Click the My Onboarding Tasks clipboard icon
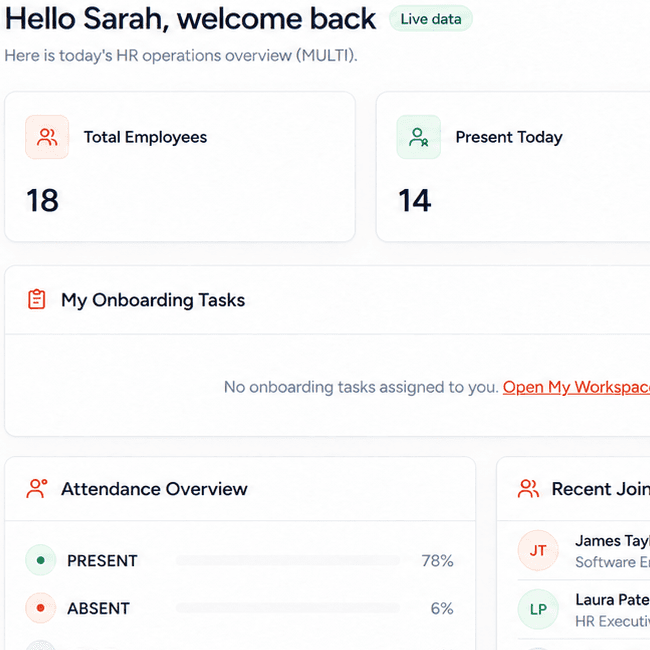 [x=36, y=299]
